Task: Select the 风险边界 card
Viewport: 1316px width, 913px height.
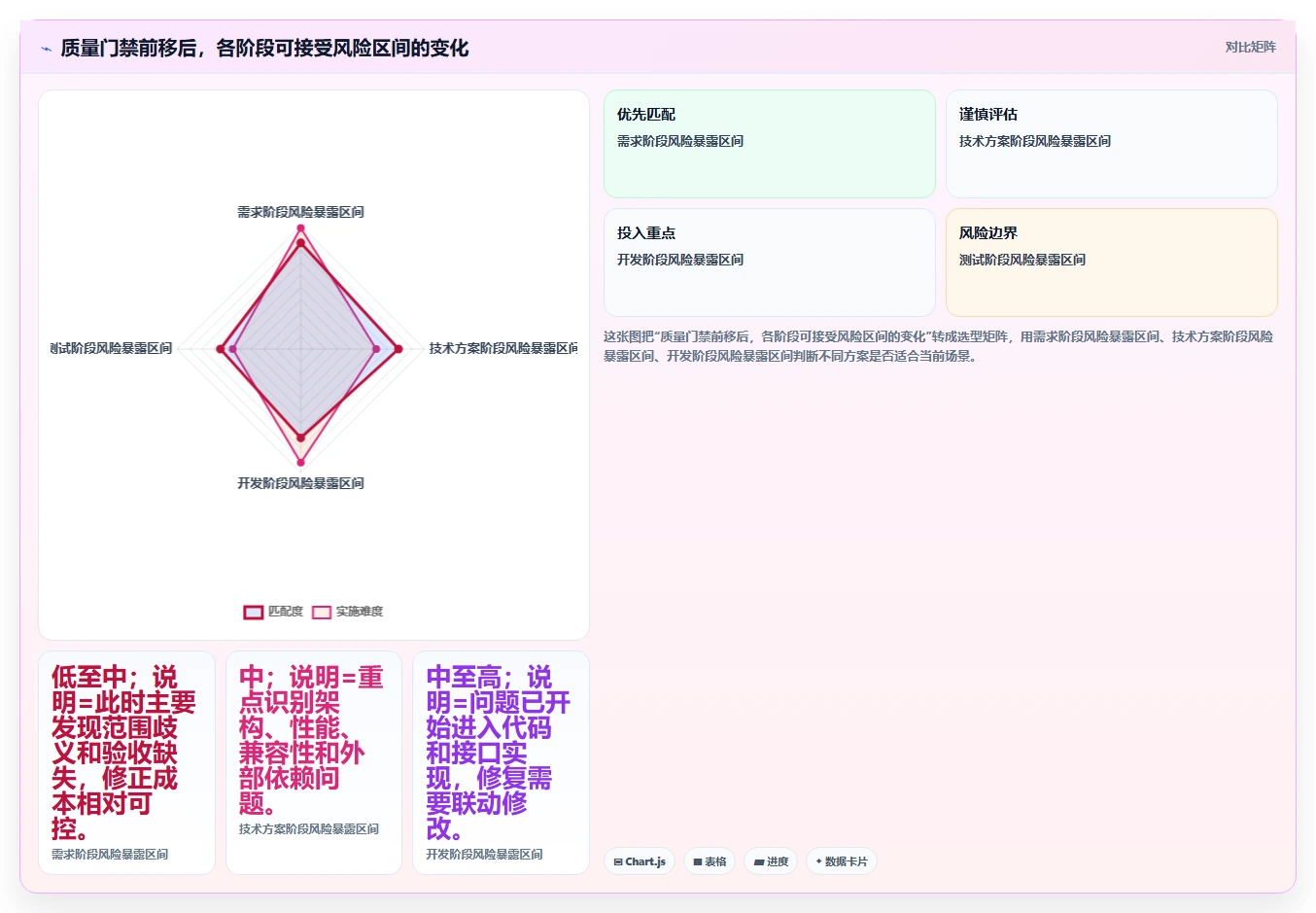Action: [1112, 263]
